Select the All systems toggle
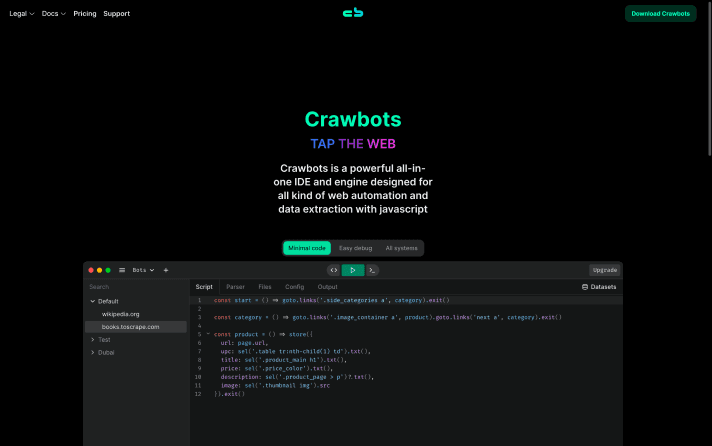This screenshot has height=446, width=712. pyautogui.click(x=401, y=248)
